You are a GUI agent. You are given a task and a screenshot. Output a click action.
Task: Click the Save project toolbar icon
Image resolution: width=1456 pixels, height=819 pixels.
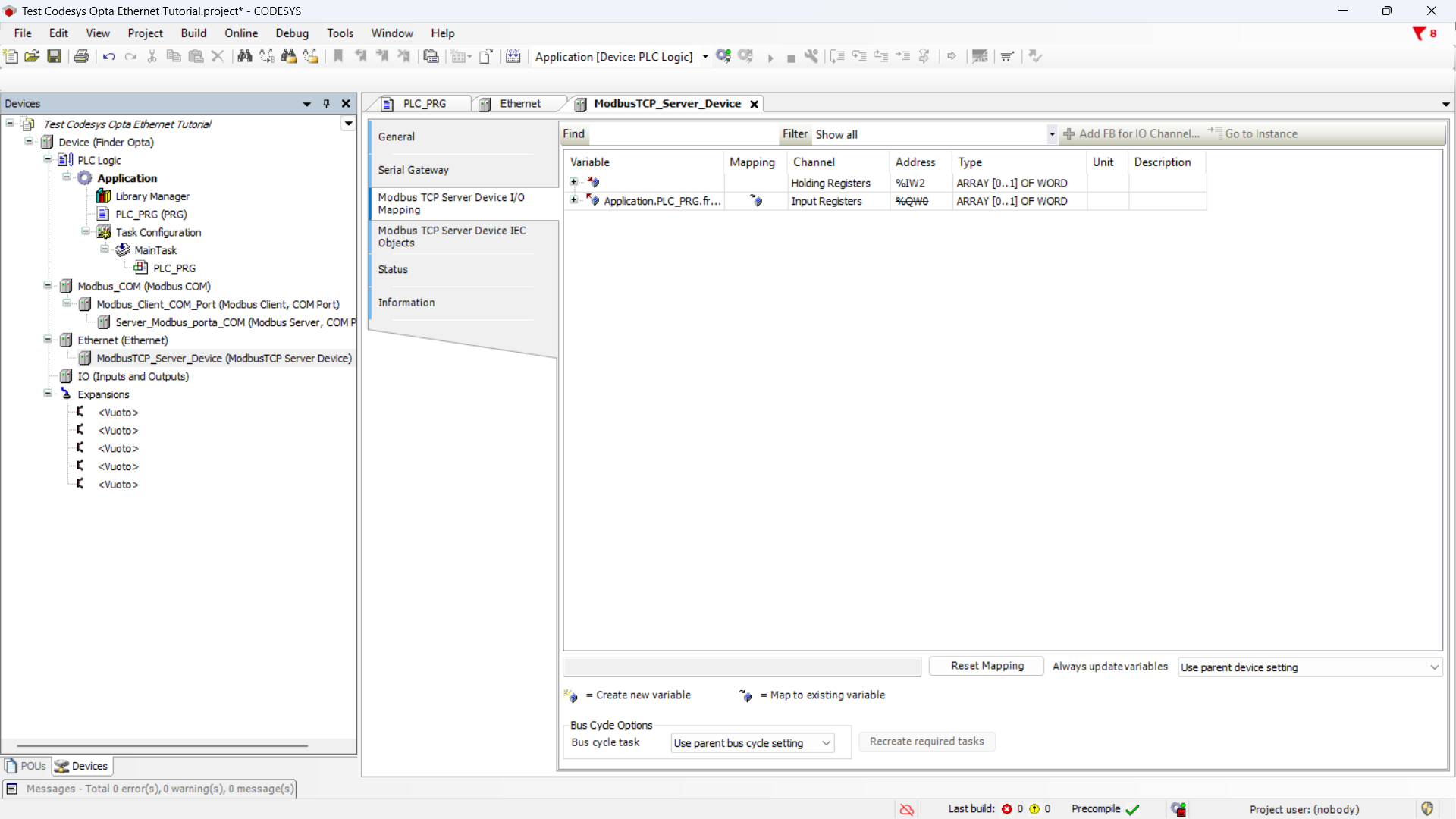(54, 56)
